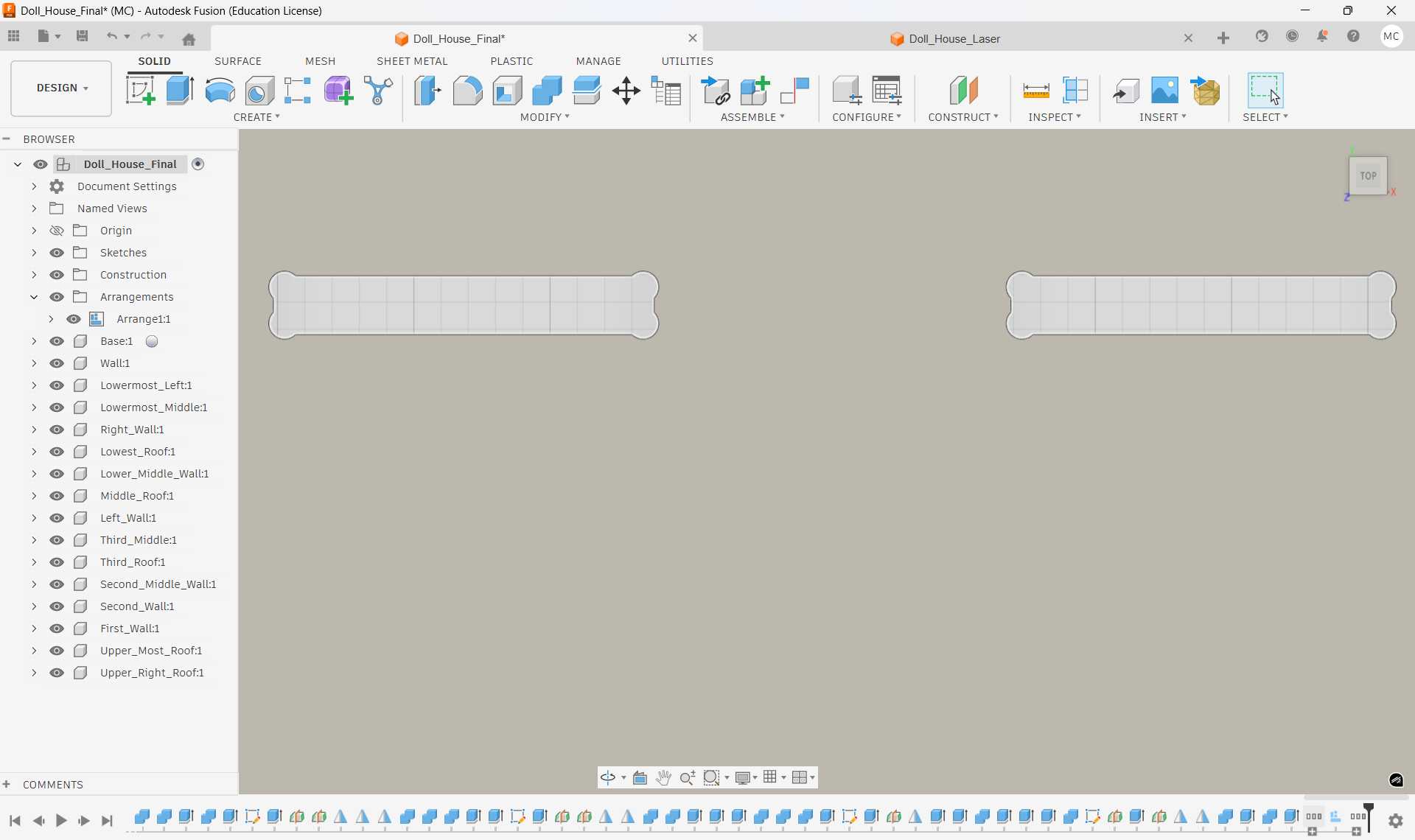Open the Design workspace dropdown
The width and height of the screenshot is (1415, 840).
point(60,88)
